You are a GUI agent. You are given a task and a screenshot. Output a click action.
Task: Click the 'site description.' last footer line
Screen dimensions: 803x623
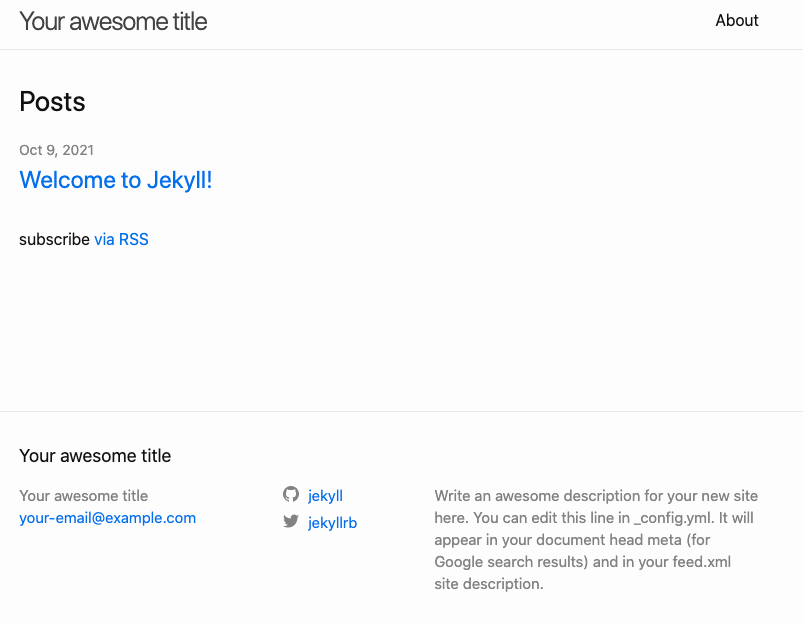489,584
